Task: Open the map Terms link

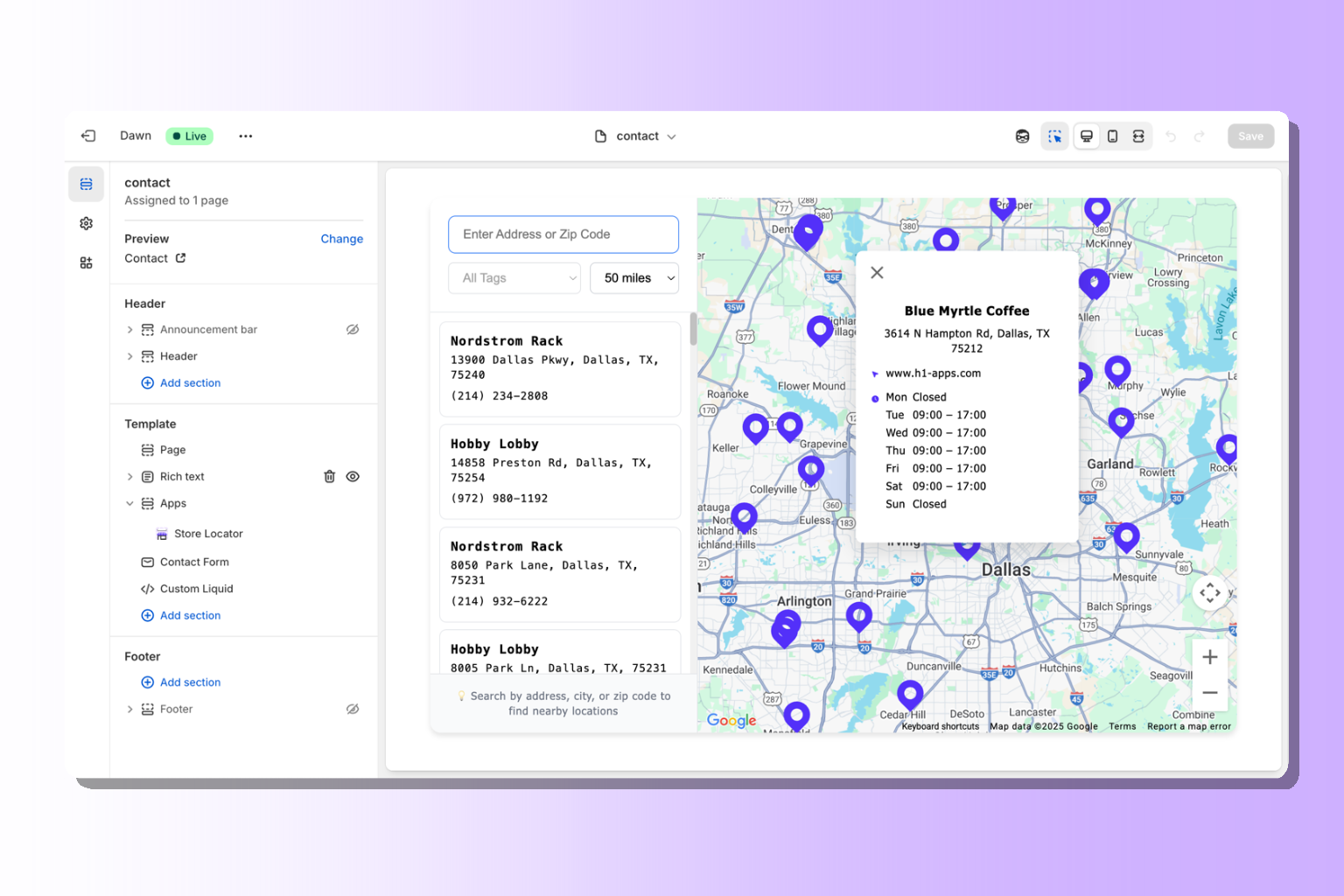Action: pos(1123,726)
